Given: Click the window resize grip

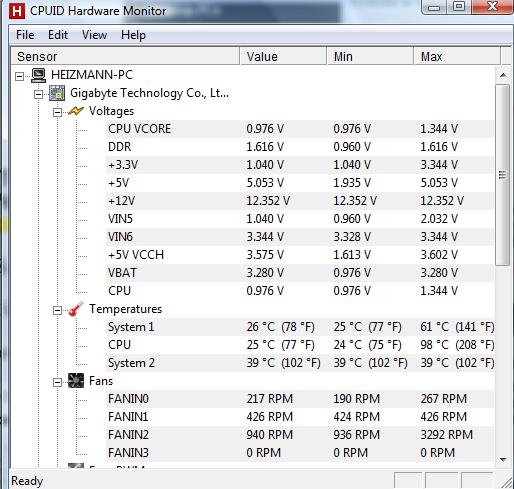Looking at the screenshot, I should [506, 482].
